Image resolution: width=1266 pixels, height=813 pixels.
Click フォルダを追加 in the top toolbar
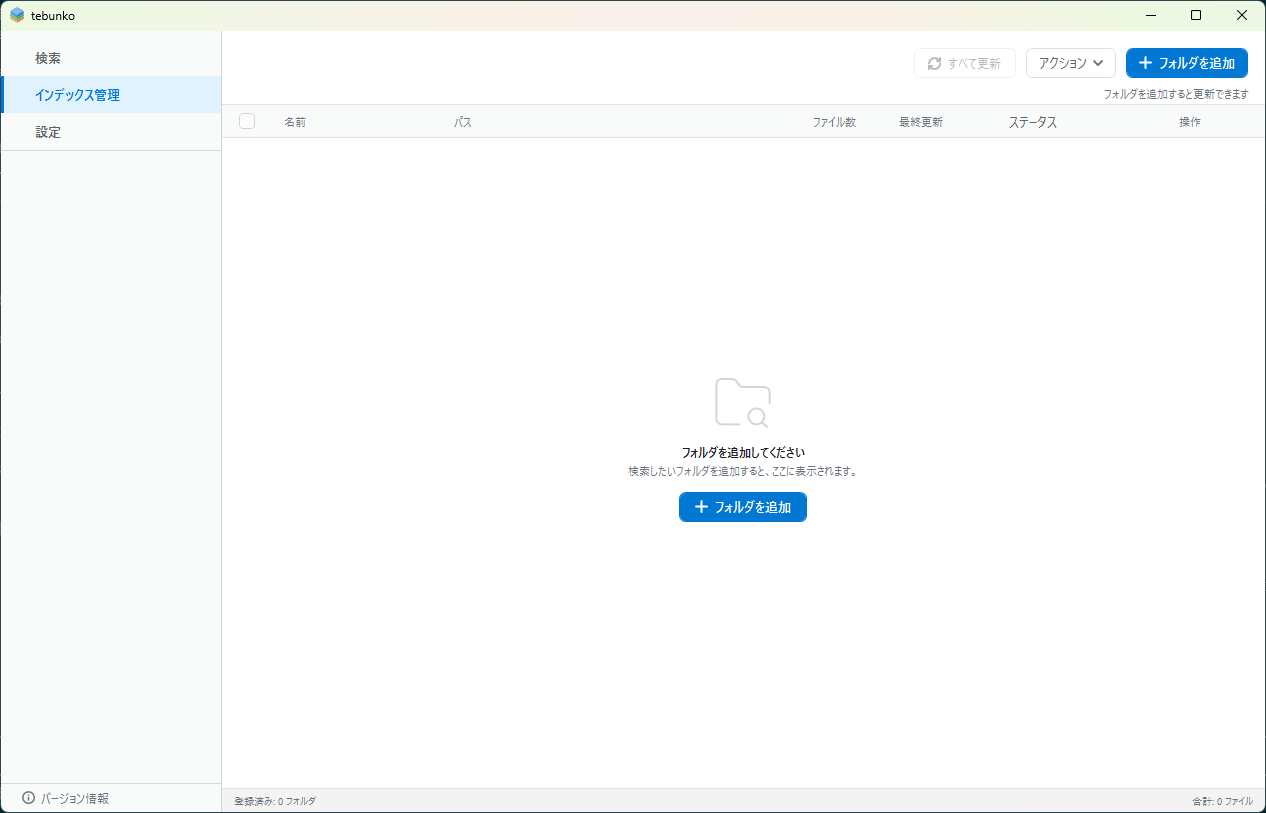pos(1187,63)
